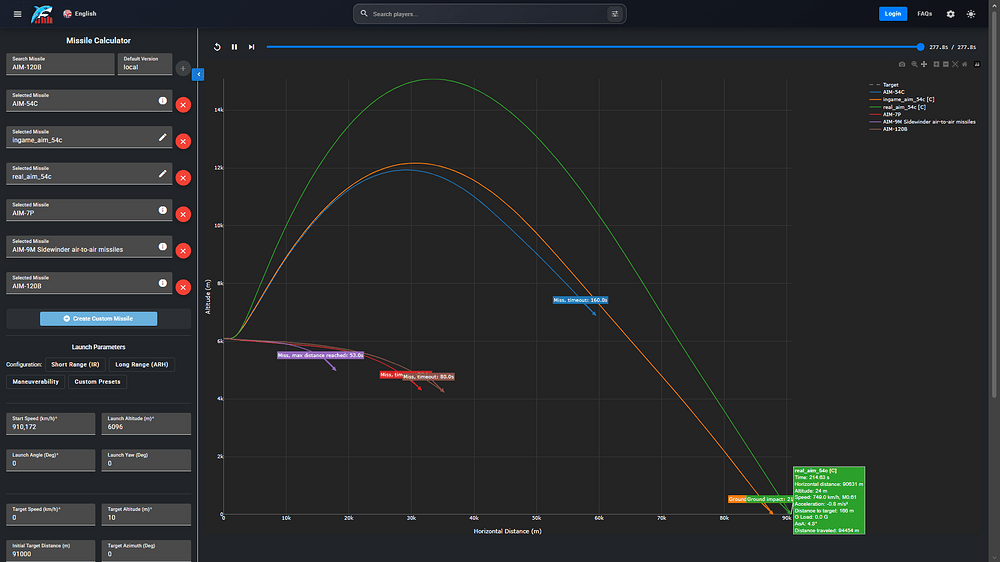1000x562 pixels.
Task: Collapse the side panel with chevron
Action: [x=198, y=74]
